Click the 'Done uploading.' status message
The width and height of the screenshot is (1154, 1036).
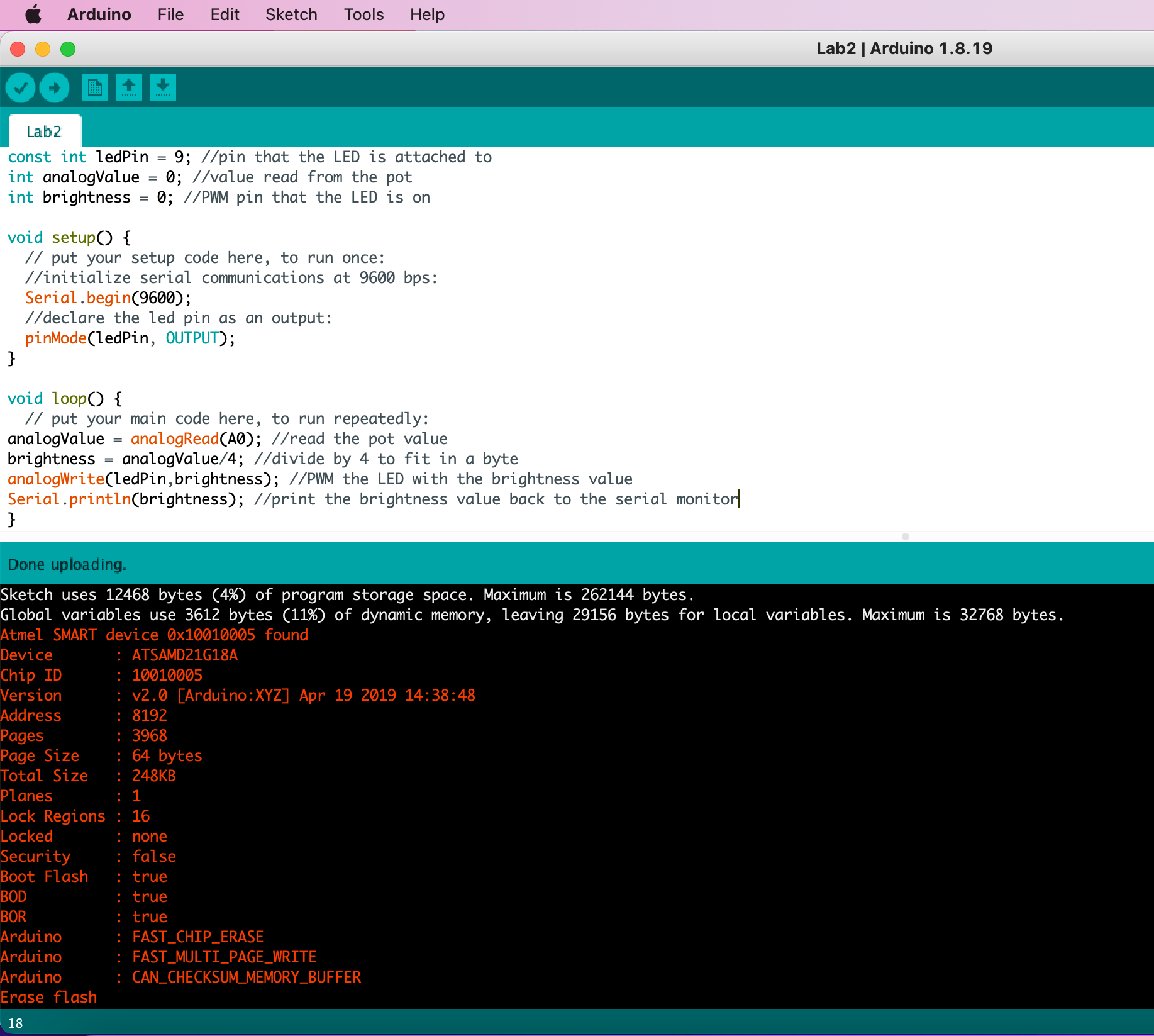click(x=67, y=564)
